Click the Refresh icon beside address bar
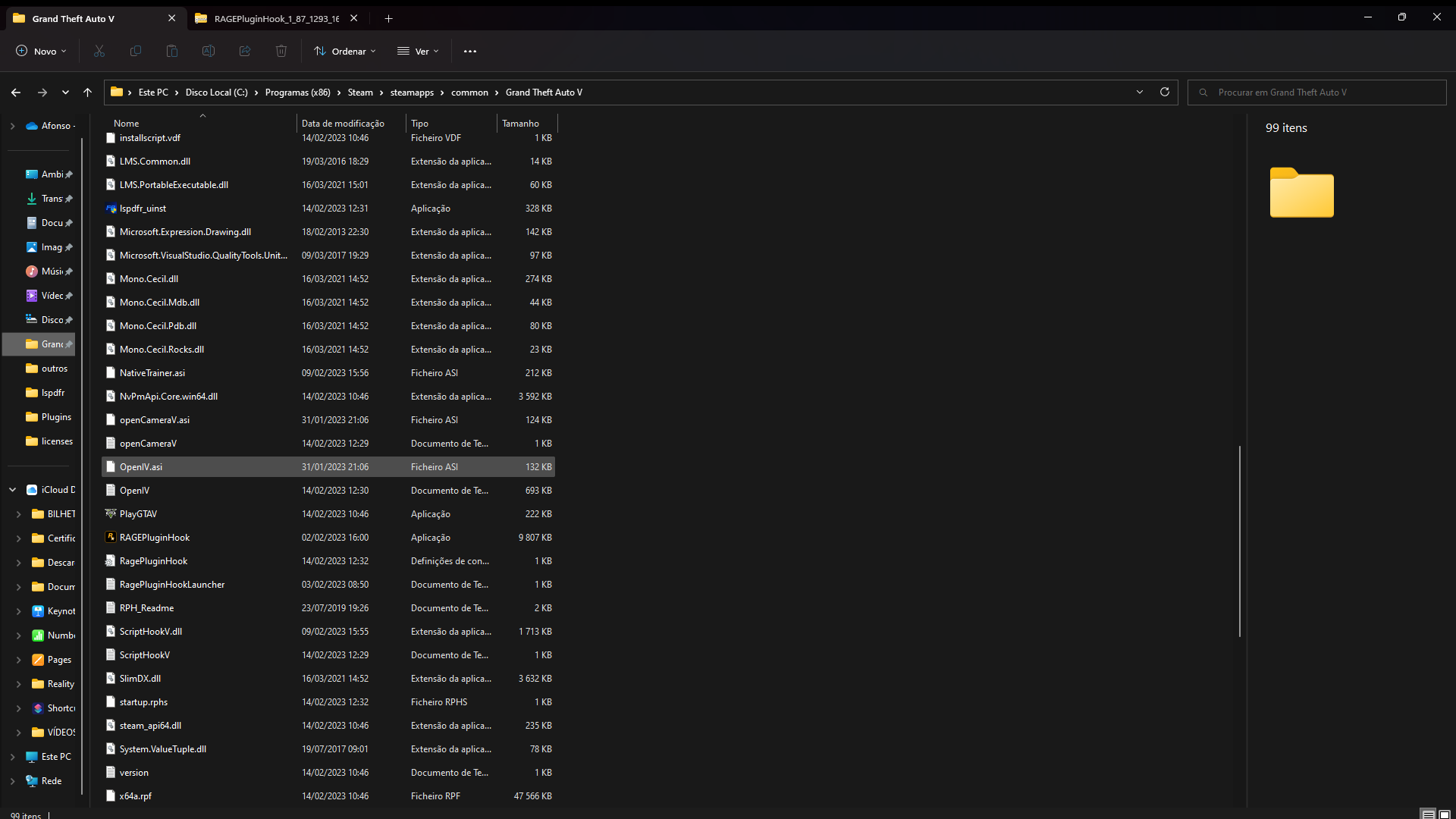Screen dimensions: 1456x819 point(1165,92)
